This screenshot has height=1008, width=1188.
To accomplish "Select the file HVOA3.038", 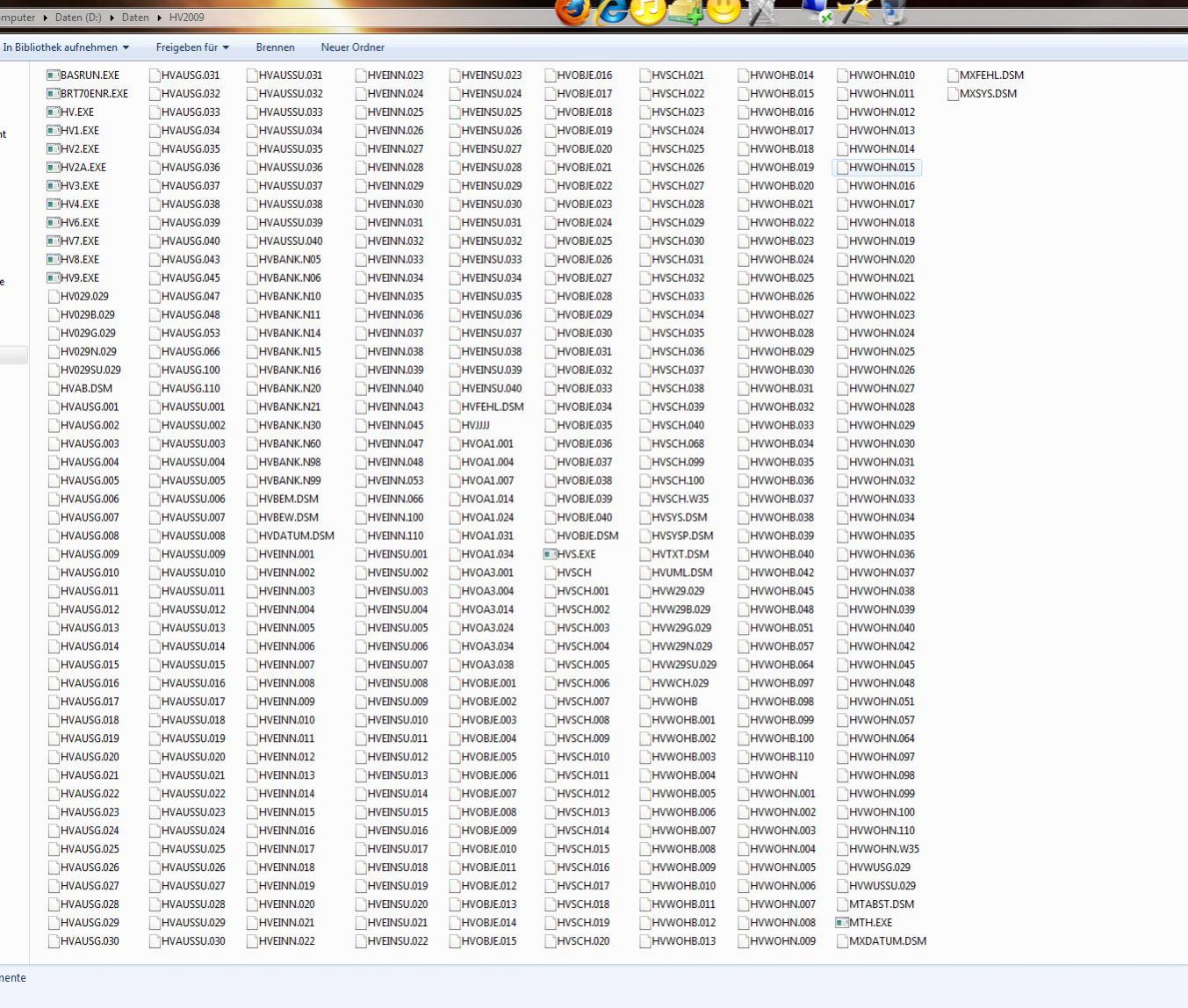I will click(481, 666).
